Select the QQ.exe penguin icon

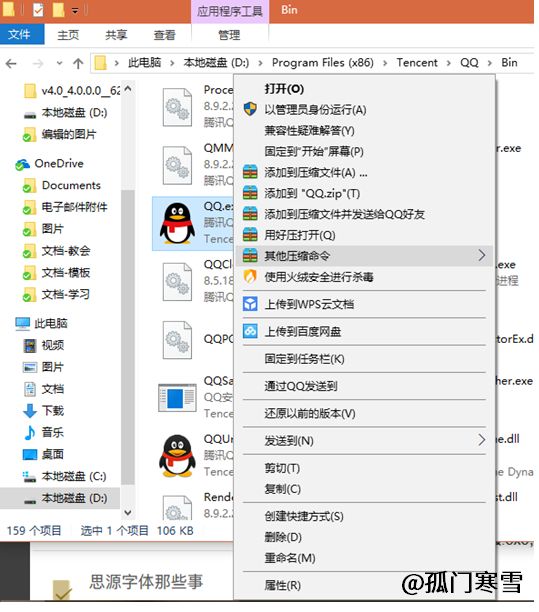pos(177,223)
